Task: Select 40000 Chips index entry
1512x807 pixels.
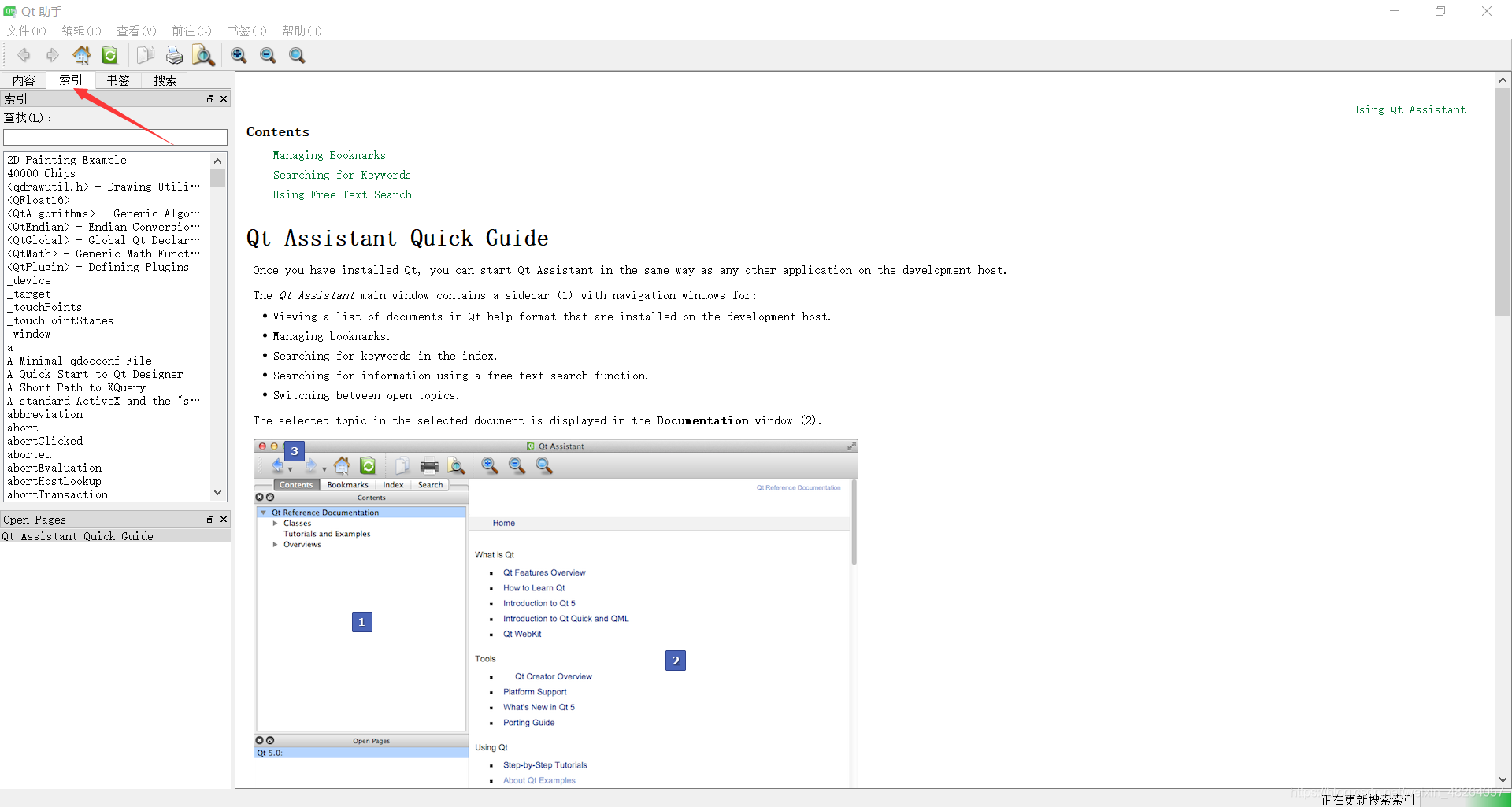Action: (42, 173)
